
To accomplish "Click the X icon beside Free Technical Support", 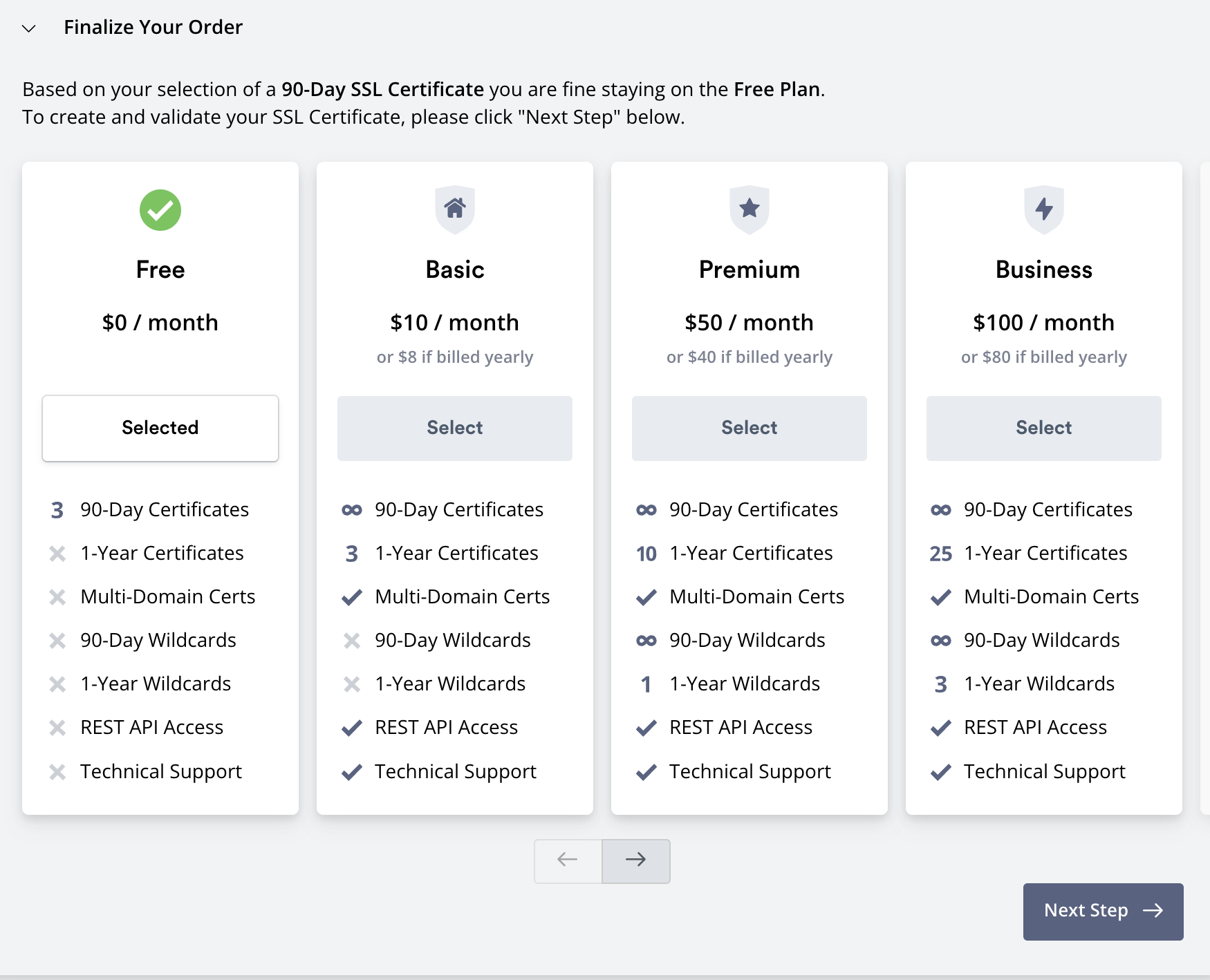I will [57, 772].
